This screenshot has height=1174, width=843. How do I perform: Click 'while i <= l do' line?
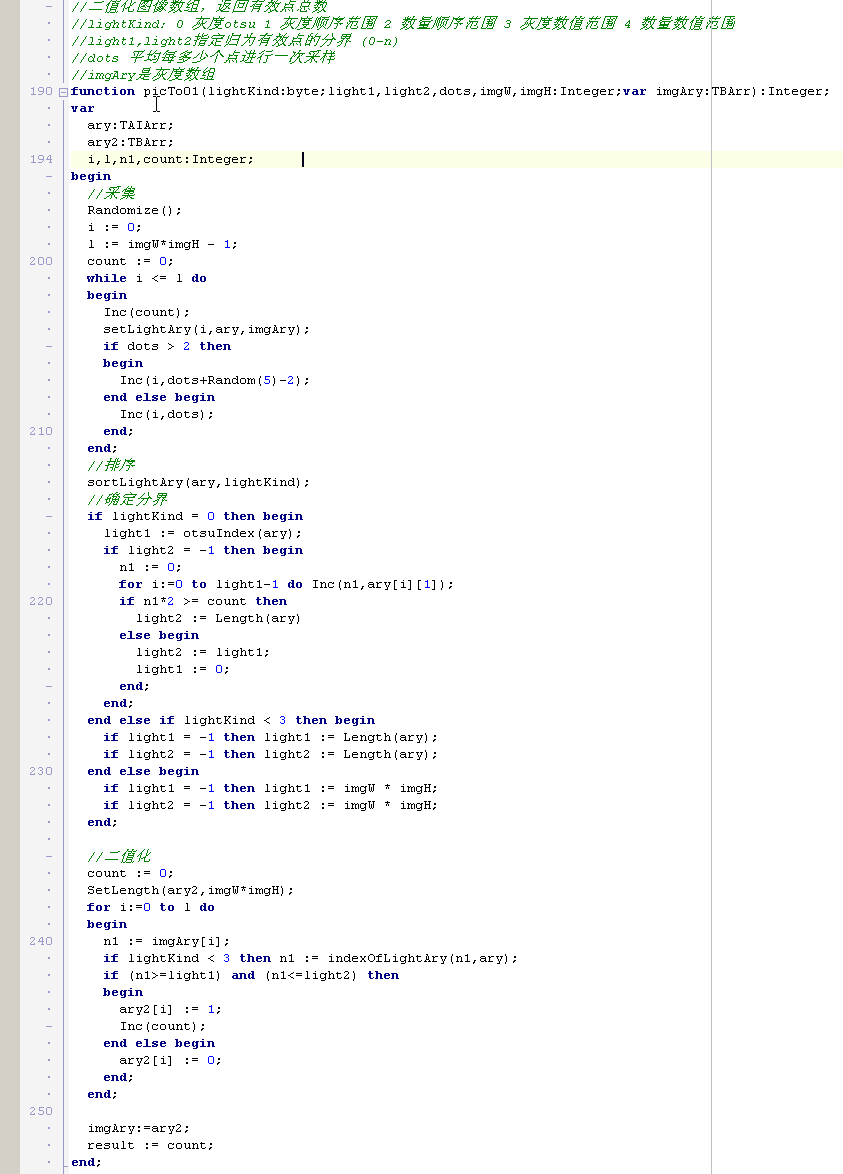147,279
